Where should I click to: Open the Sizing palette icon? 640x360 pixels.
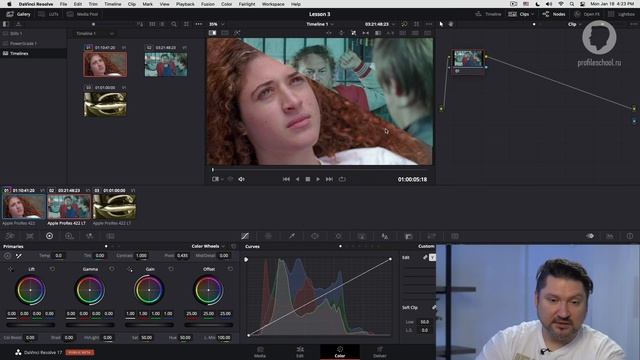point(431,236)
